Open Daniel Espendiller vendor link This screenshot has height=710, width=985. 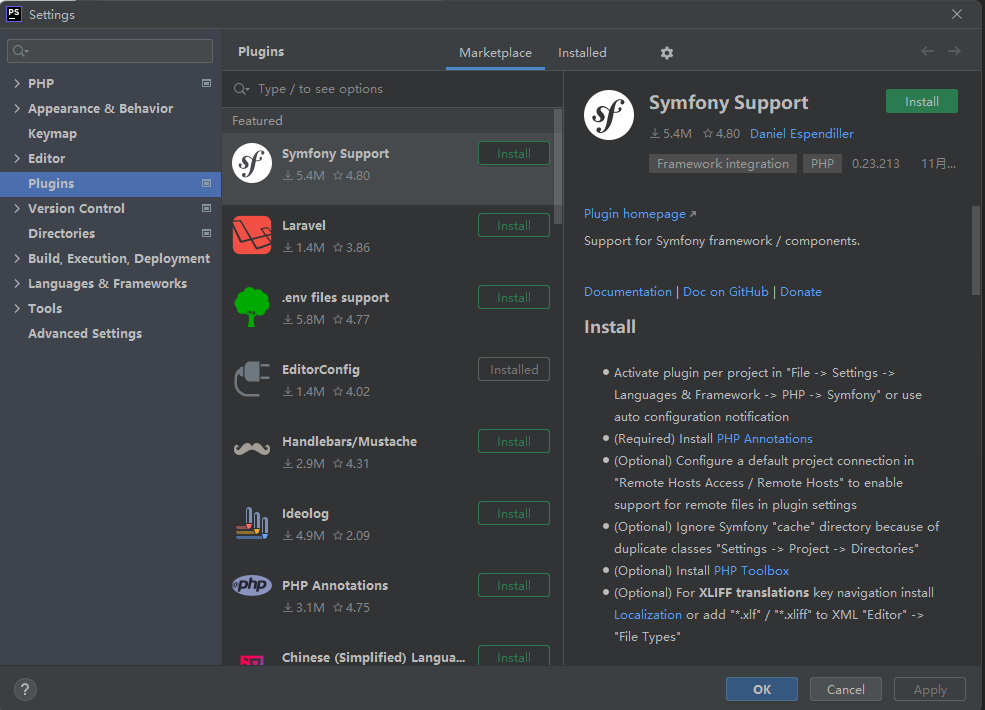(802, 133)
